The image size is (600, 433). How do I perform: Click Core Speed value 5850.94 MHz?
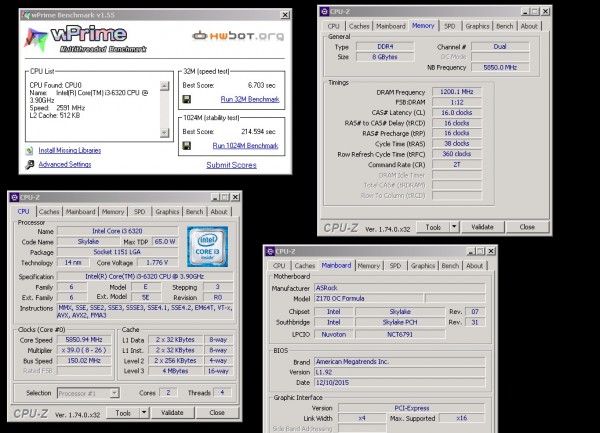[x=84, y=340]
